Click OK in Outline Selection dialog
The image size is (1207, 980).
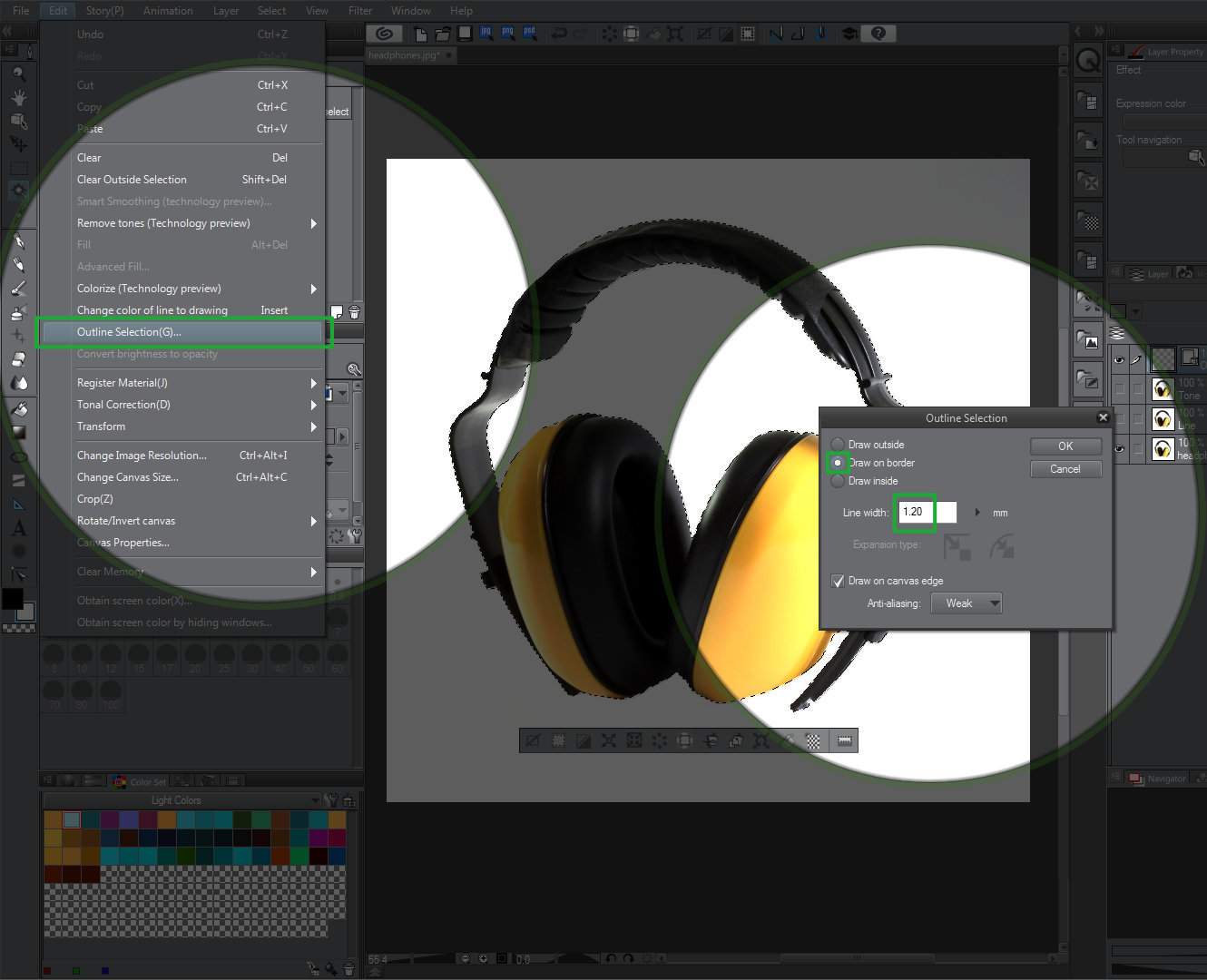1065,446
